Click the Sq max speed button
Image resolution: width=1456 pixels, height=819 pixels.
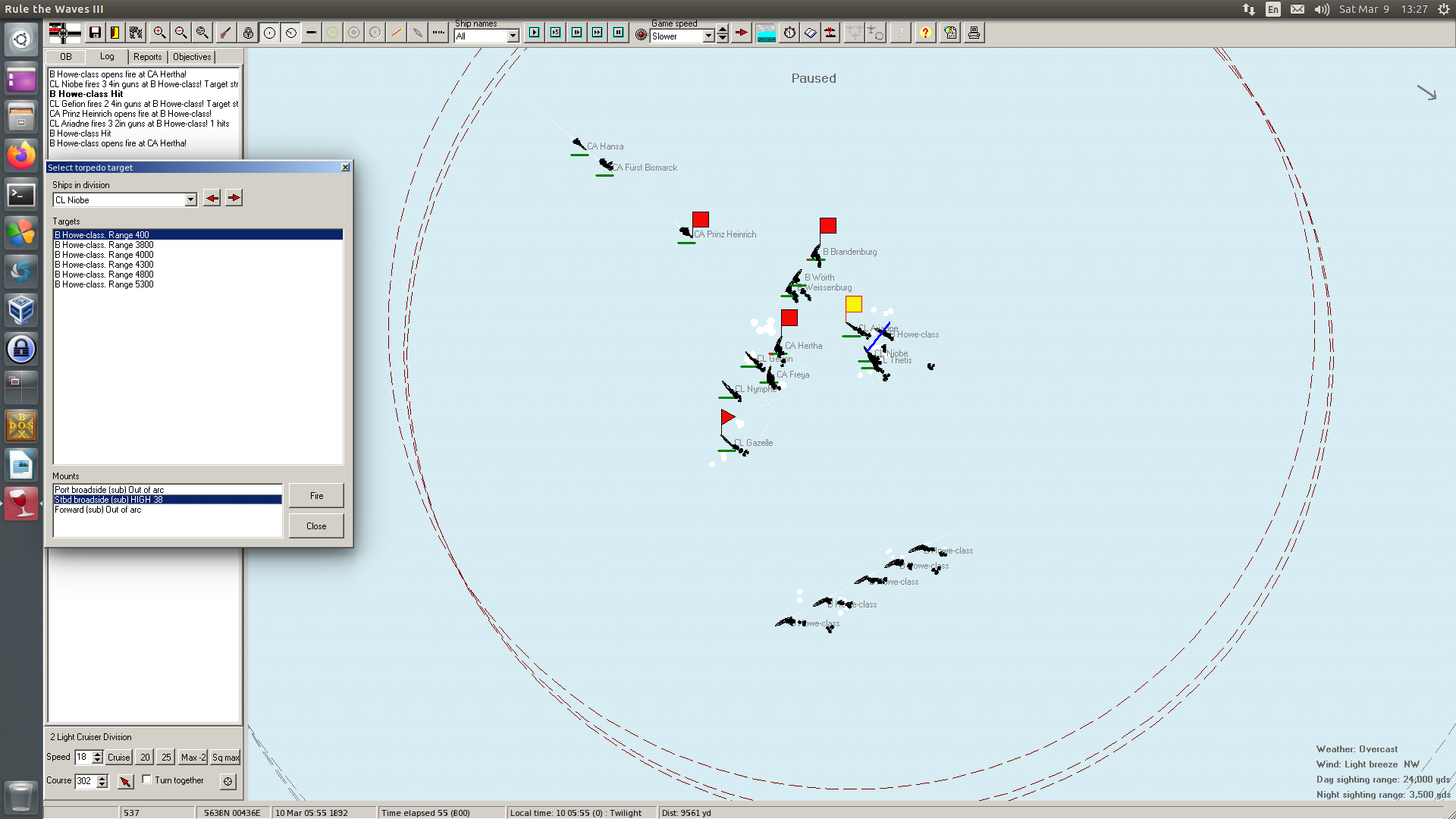(225, 758)
